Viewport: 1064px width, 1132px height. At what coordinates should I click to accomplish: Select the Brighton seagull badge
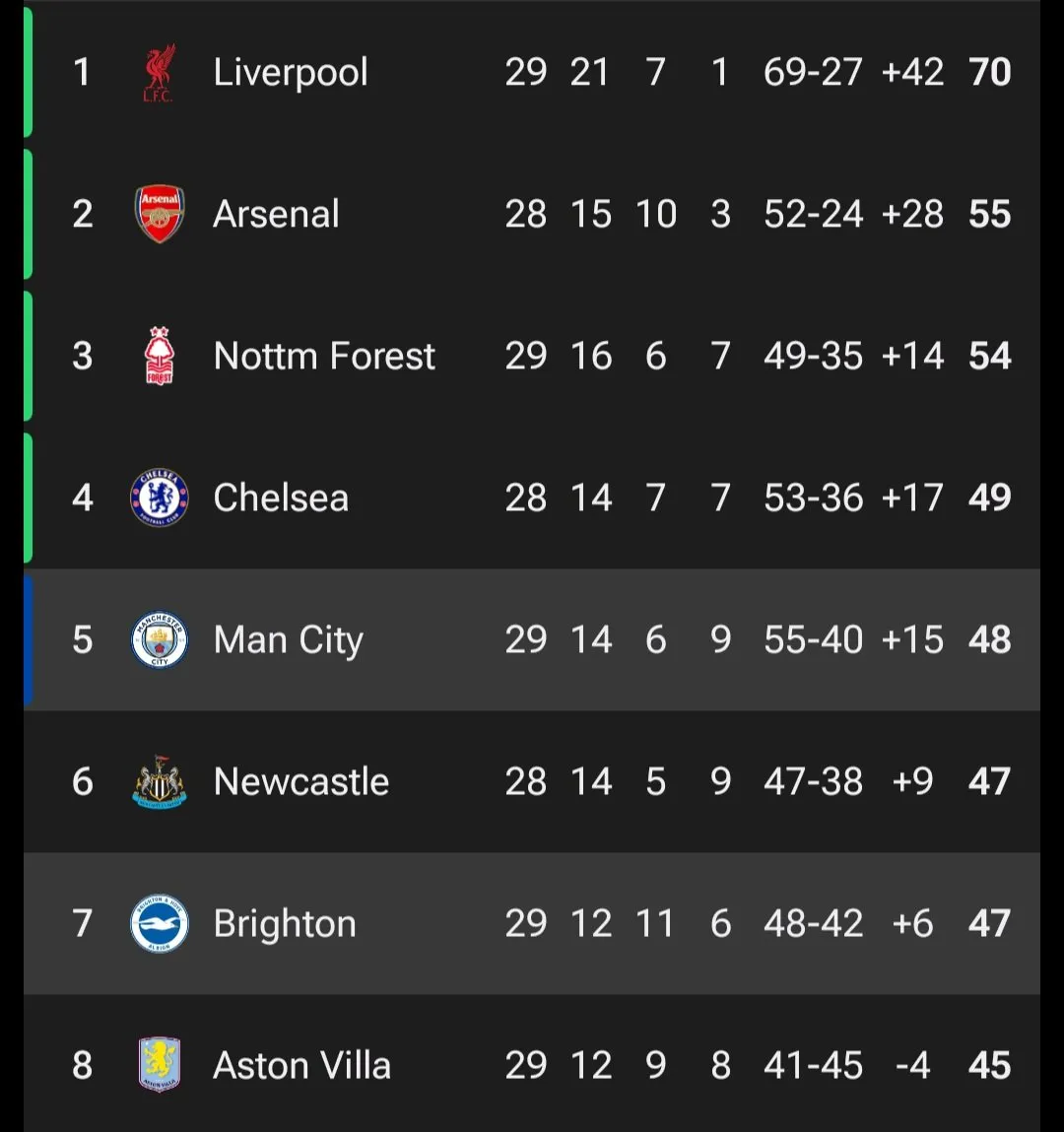tap(160, 923)
